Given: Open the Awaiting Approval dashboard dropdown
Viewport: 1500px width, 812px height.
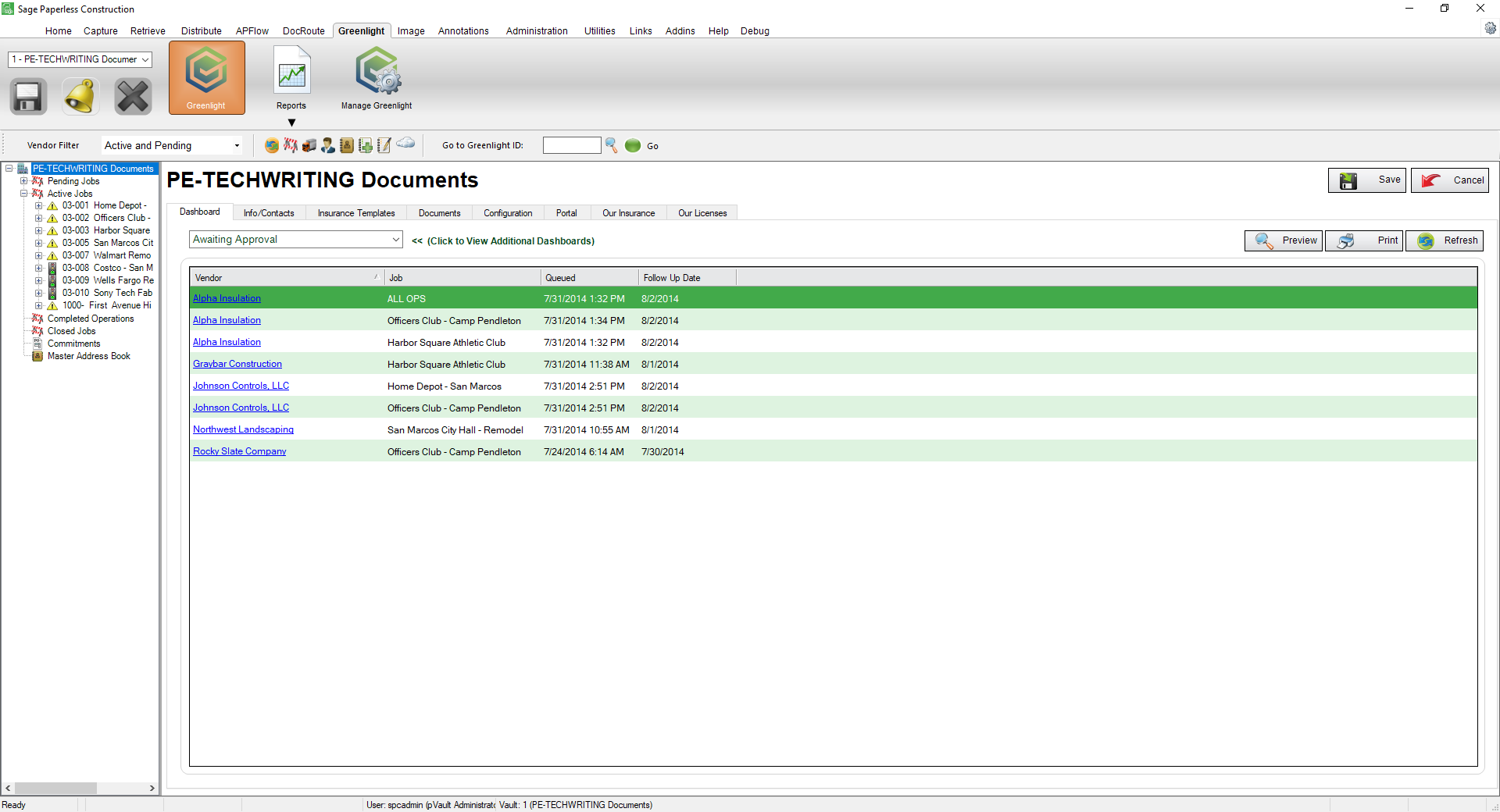Looking at the screenshot, I should (296, 240).
